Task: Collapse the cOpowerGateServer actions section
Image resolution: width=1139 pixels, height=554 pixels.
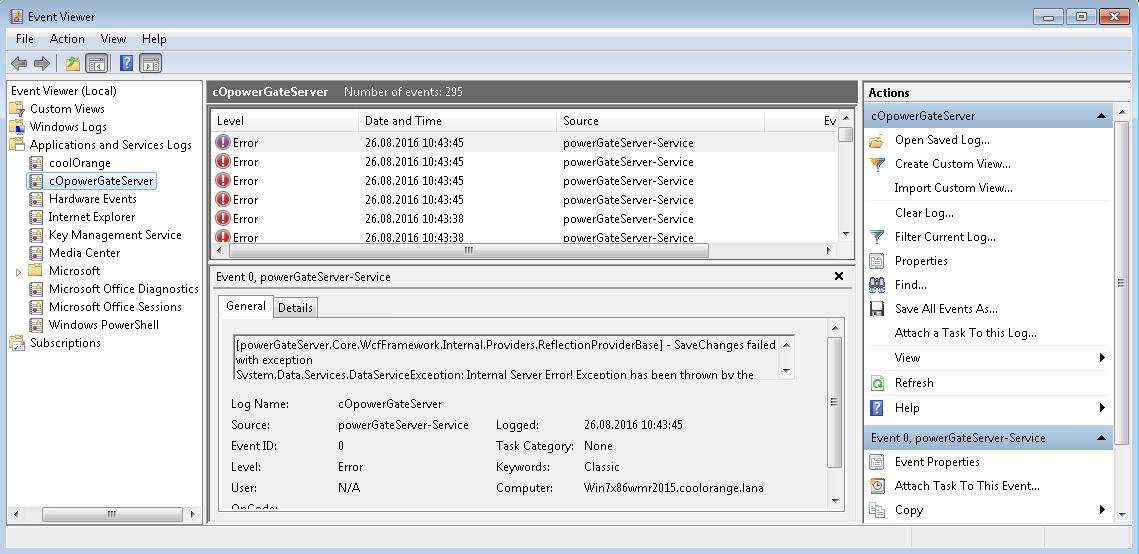Action: 1101,116
